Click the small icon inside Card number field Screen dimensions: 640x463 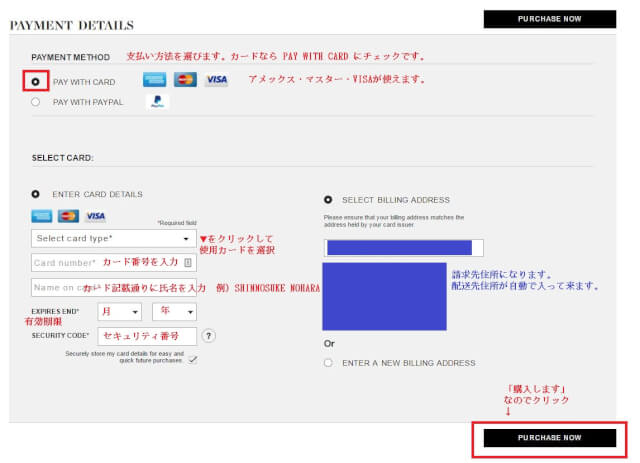187,263
